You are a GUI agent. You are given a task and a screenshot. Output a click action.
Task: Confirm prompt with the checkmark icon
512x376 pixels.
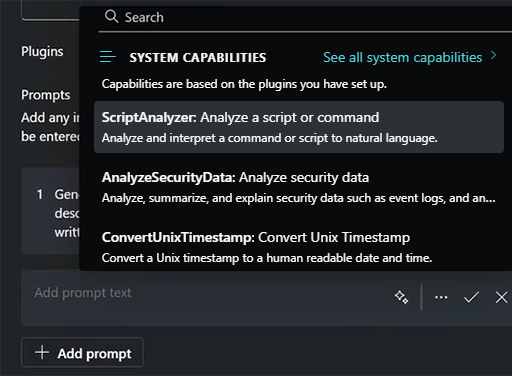click(471, 297)
